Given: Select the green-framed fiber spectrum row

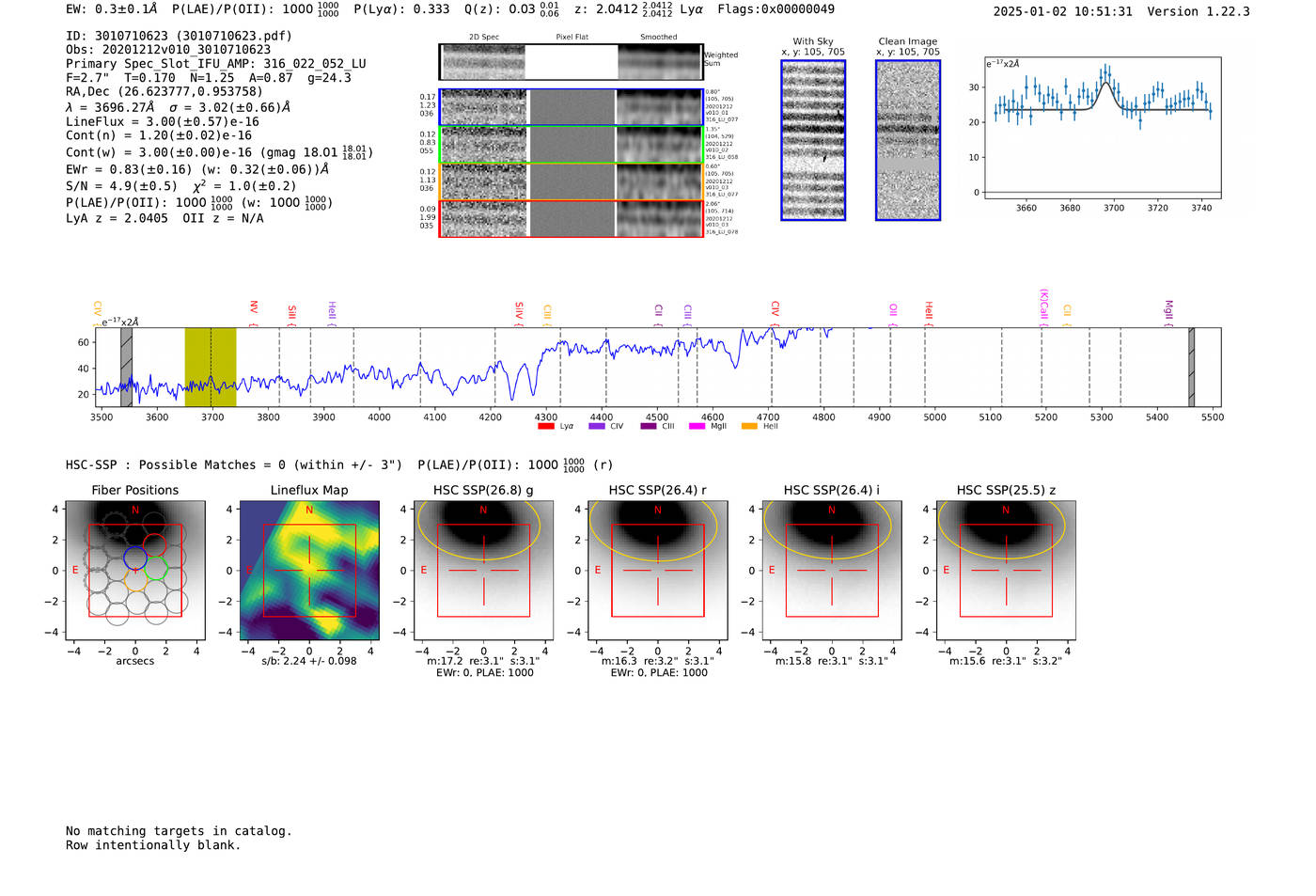Looking at the screenshot, I should coord(572,145).
